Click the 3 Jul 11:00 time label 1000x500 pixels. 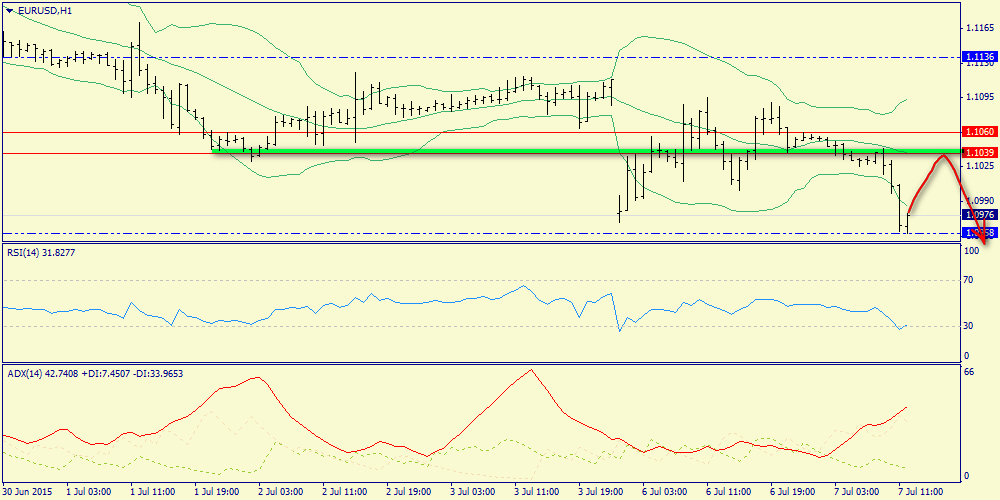(x=537, y=492)
